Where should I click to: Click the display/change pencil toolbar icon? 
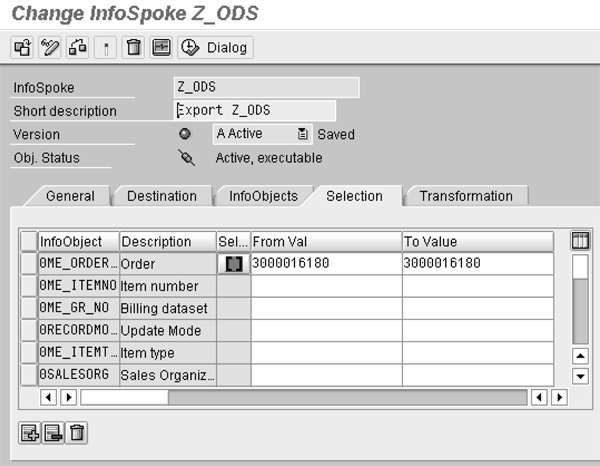pyautogui.click(x=49, y=47)
